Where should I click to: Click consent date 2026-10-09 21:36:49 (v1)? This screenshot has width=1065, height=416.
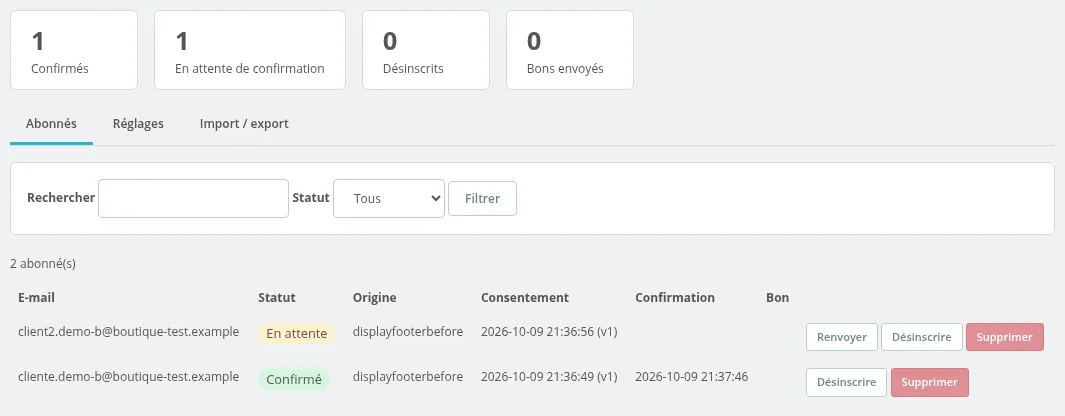tap(549, 377)
